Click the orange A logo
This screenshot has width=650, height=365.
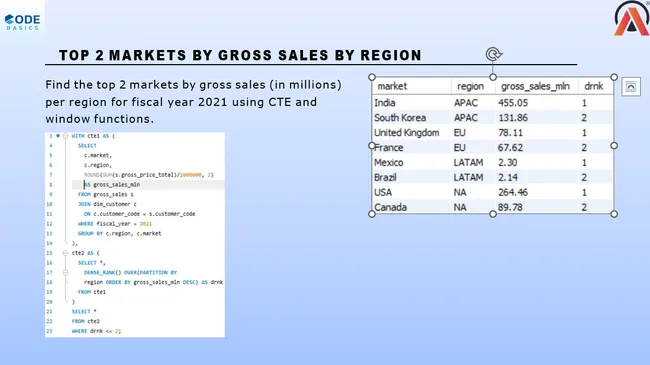point(631,19)
